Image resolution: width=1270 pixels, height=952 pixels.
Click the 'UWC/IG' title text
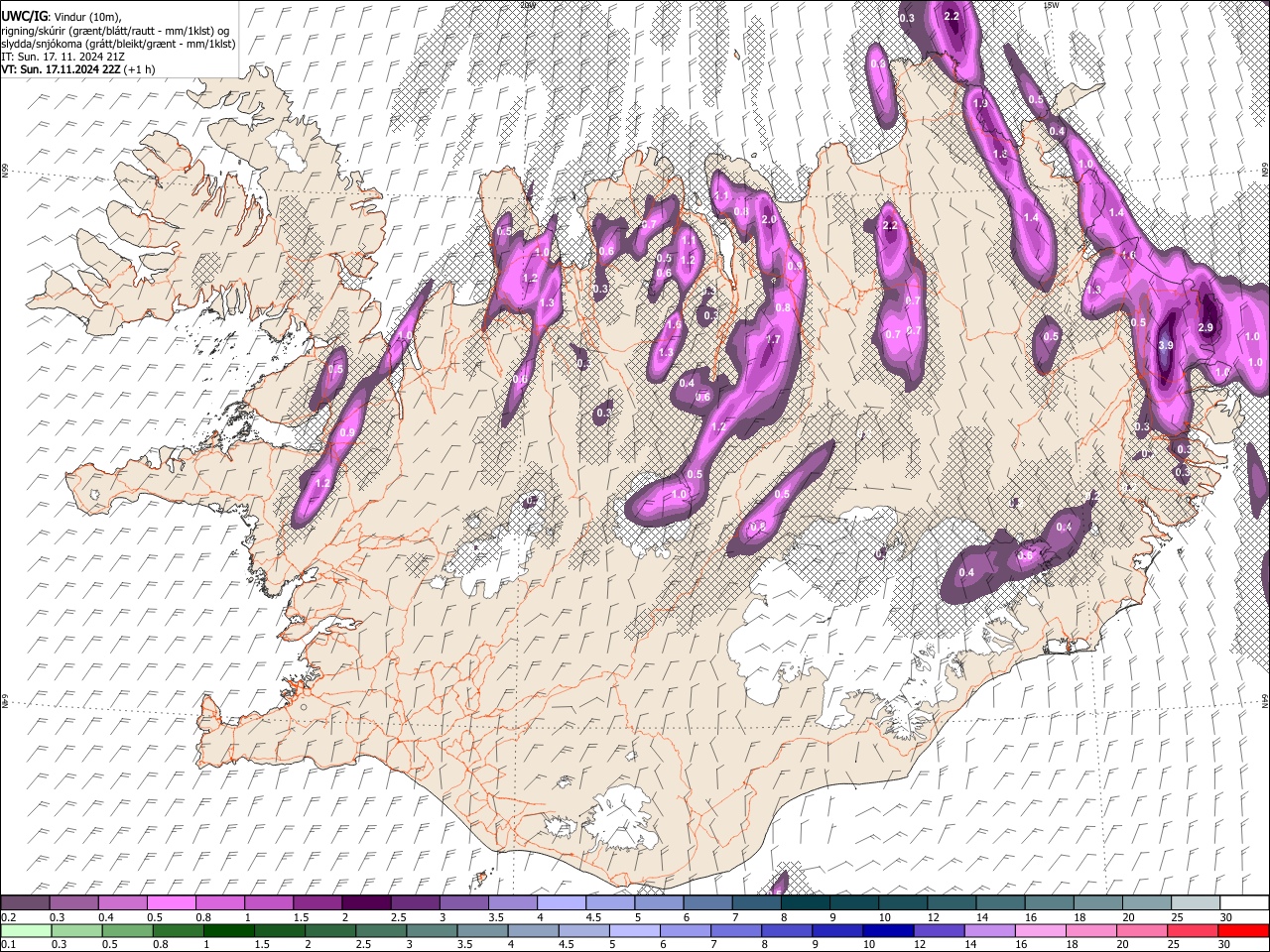(x=24, y=16)
